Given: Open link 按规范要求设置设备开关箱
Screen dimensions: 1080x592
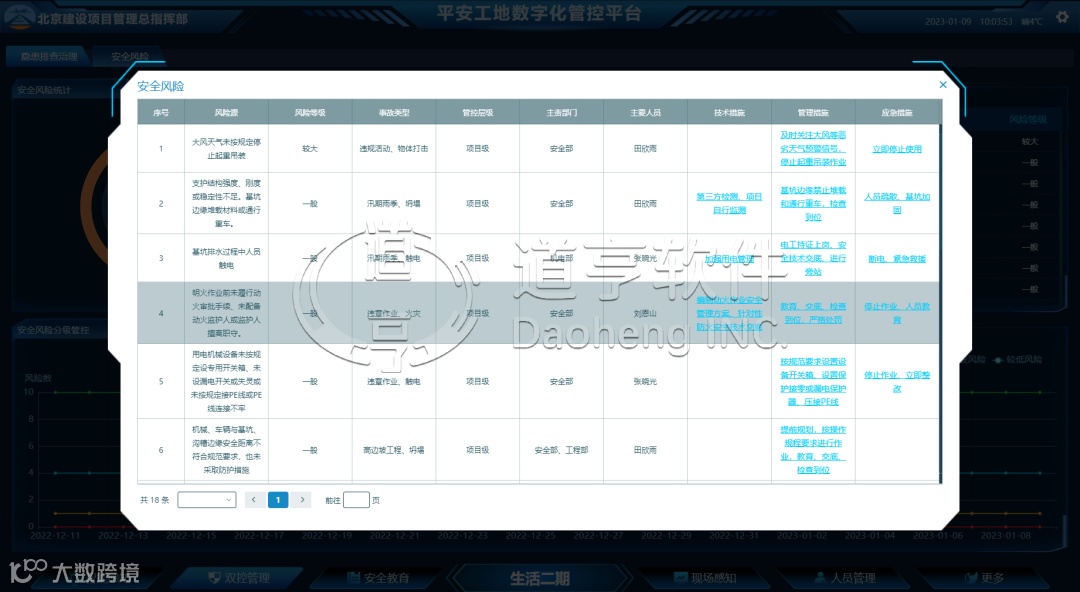Looking at the screenshot, I should tap(813, 381).
